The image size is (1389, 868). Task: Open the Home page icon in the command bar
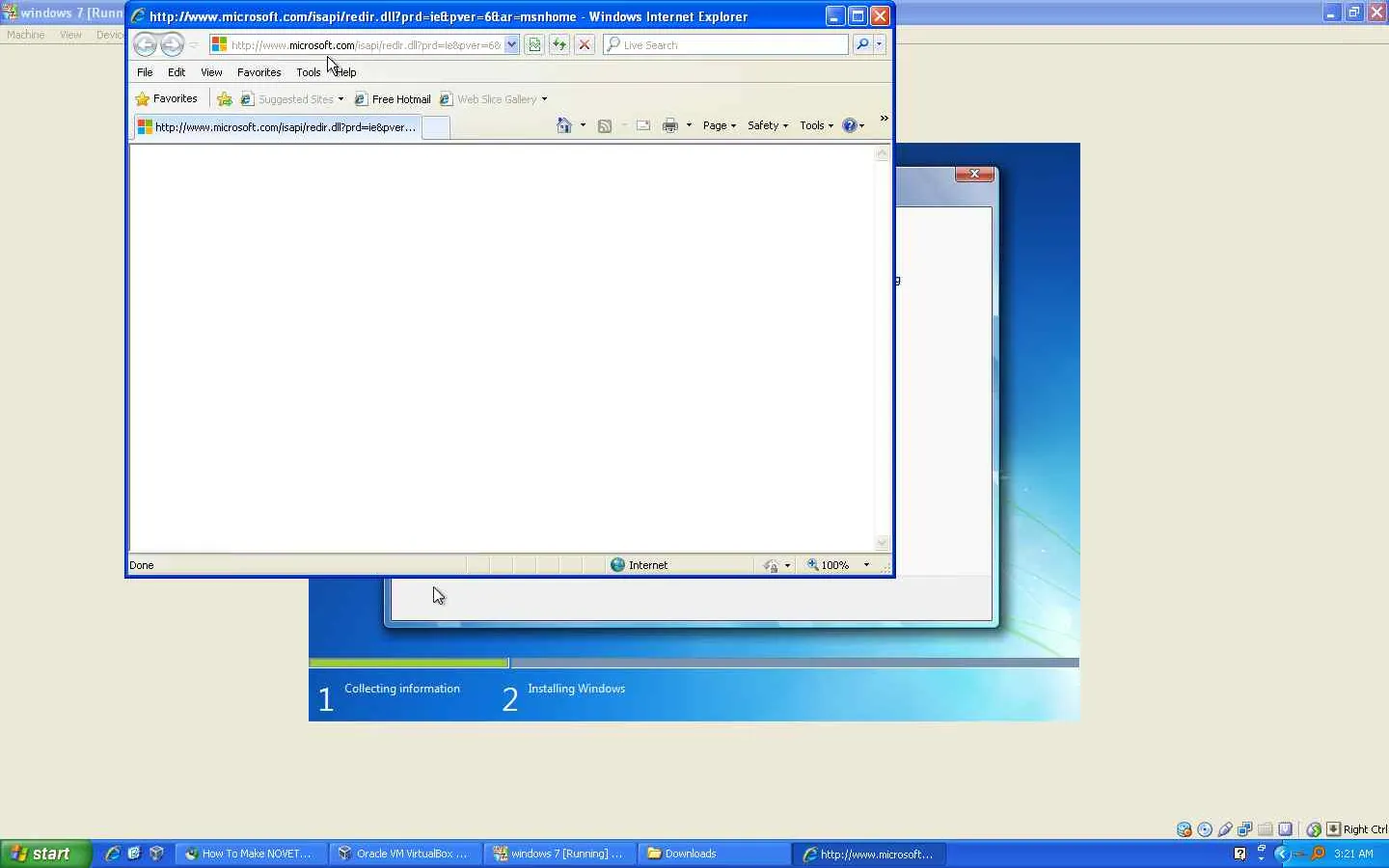click(x=564, y=125)
